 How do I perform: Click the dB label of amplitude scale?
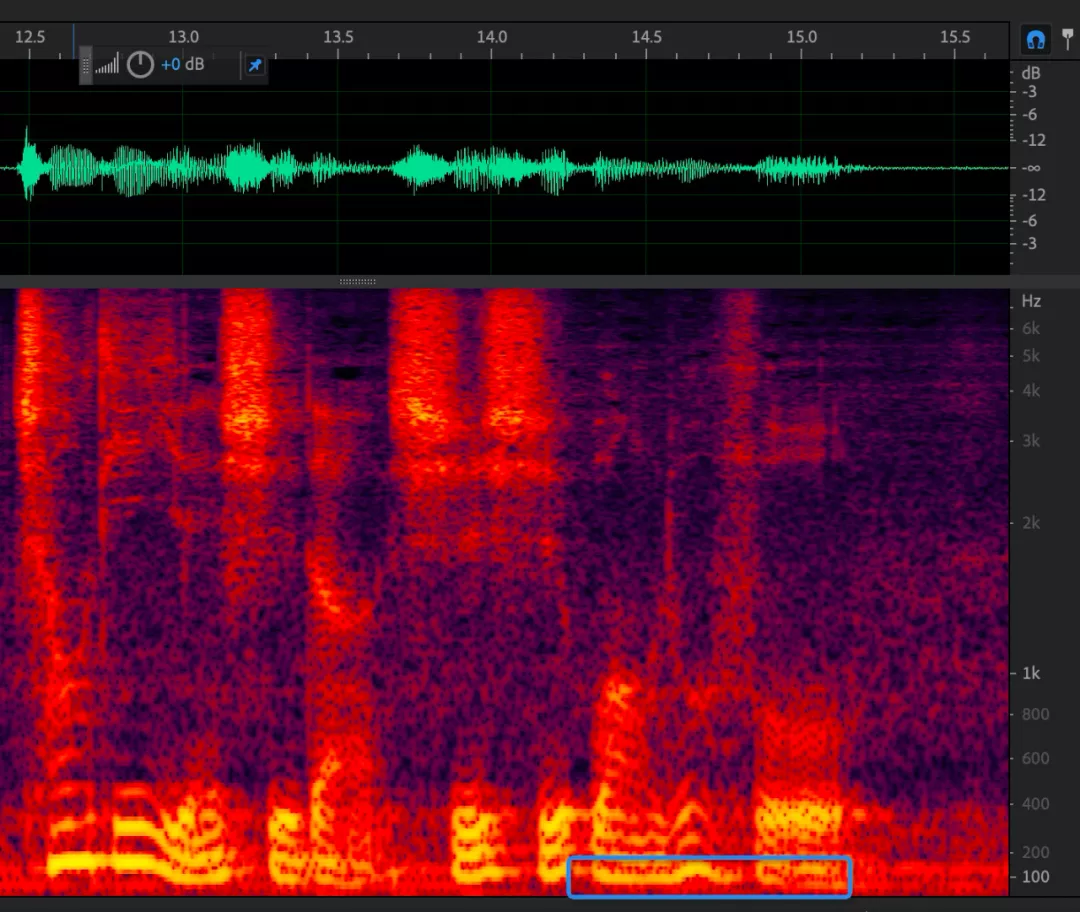pyautogui.click(x=1030, y=73)
